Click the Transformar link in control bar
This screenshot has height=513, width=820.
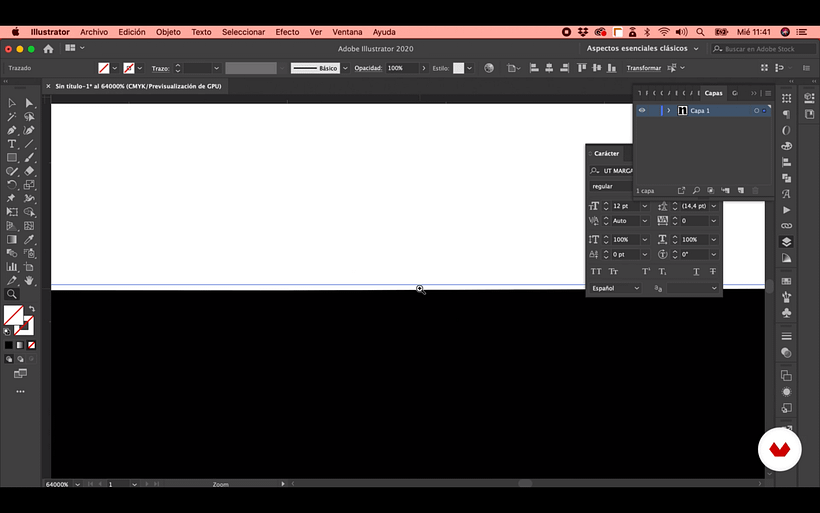click(x=643, y=68)
